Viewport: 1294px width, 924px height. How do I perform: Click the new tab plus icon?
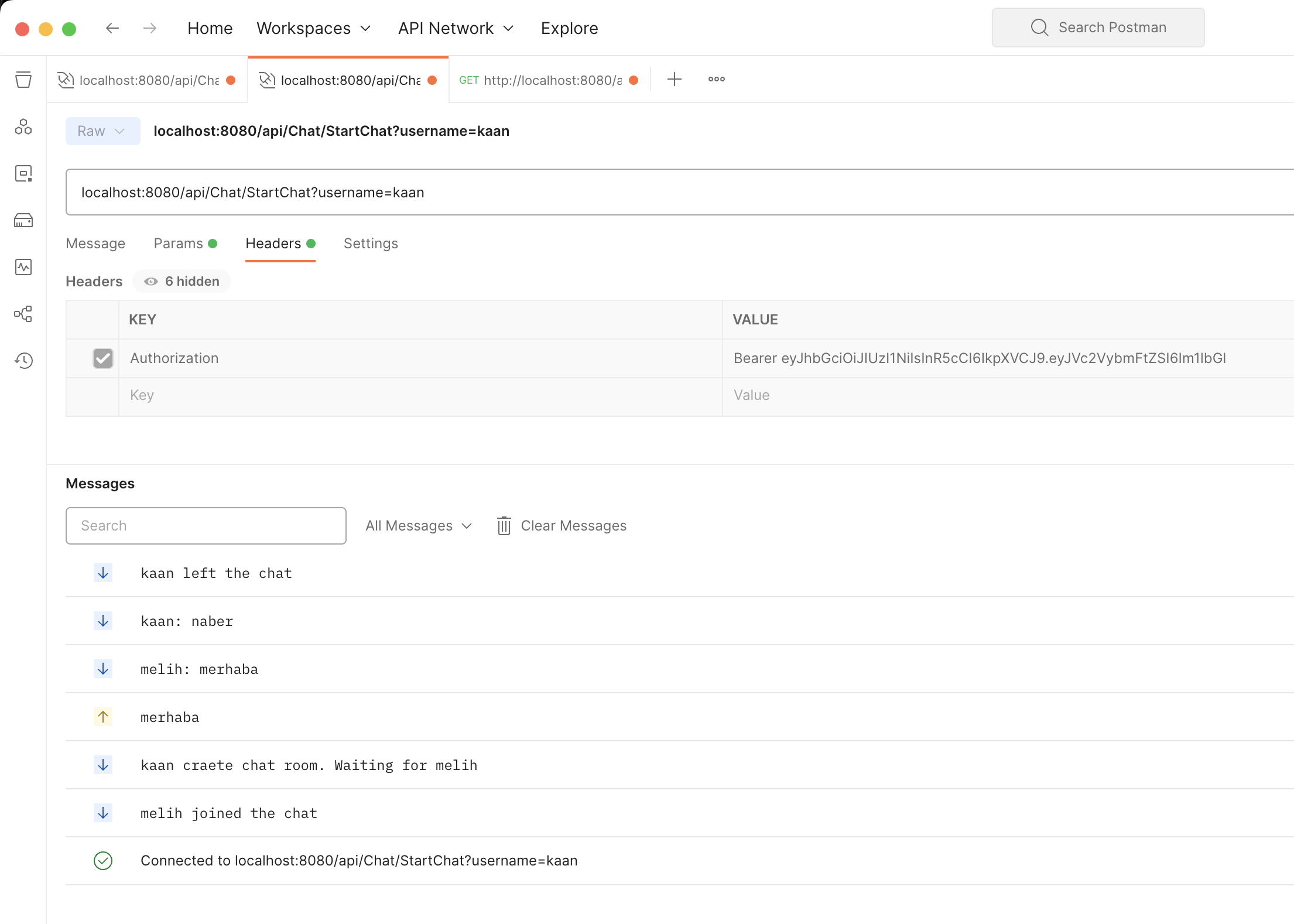(675, 79)
